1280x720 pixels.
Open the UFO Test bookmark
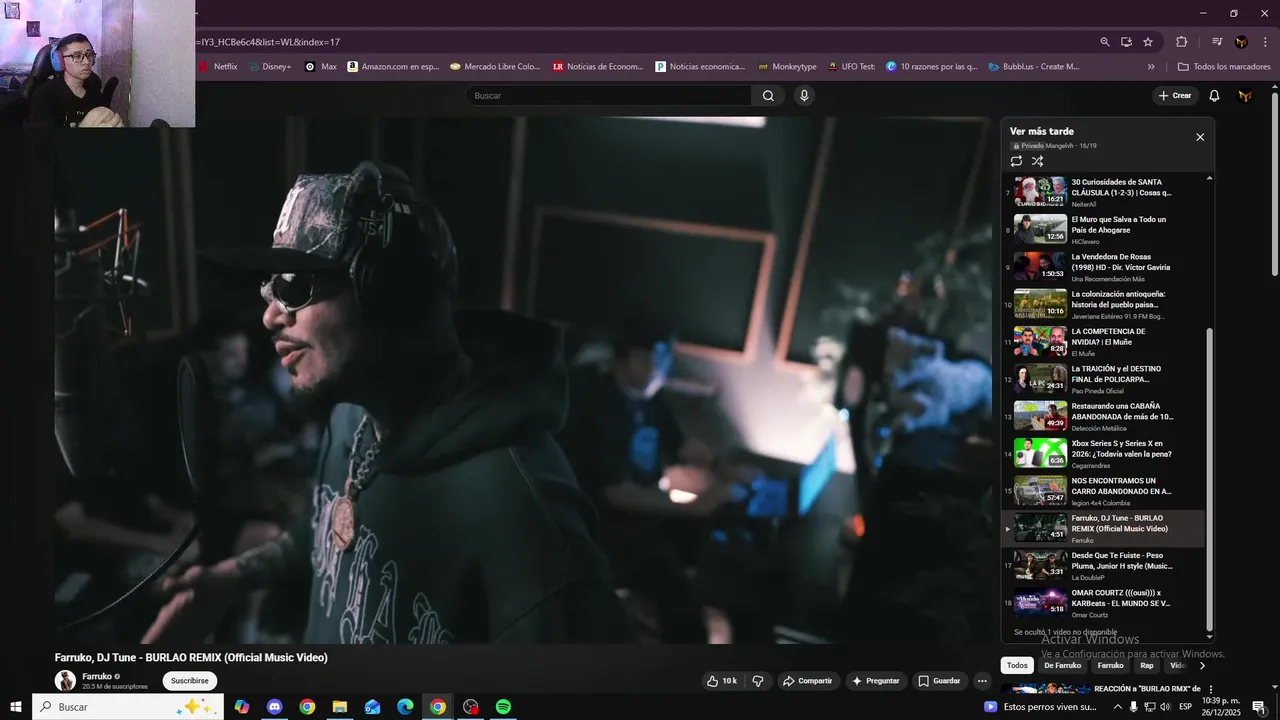click(852, 67)
